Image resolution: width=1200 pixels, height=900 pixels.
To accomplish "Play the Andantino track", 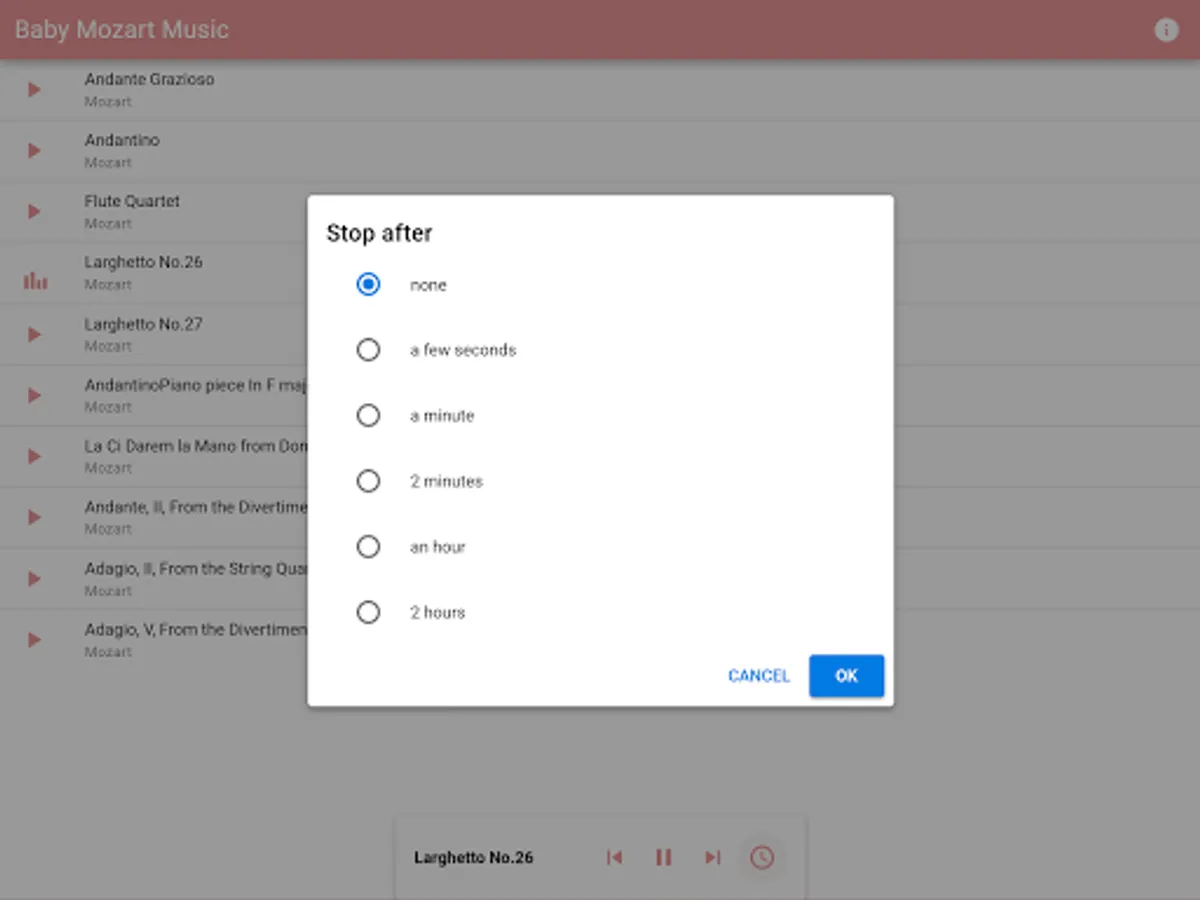I will click(34, 151).
